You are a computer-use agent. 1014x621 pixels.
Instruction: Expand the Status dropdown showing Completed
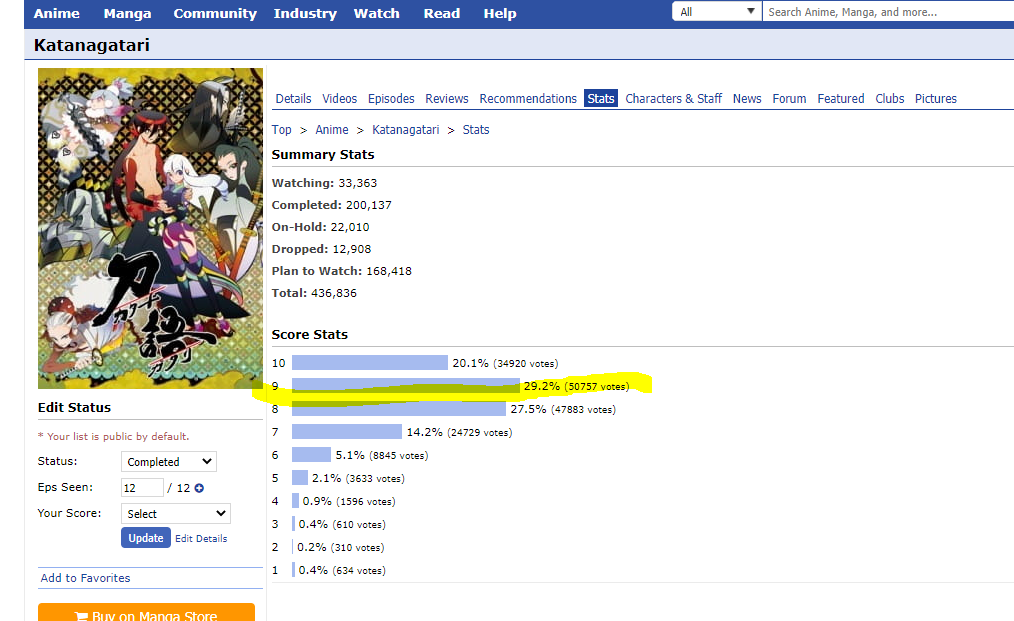[x=169, y=462]
